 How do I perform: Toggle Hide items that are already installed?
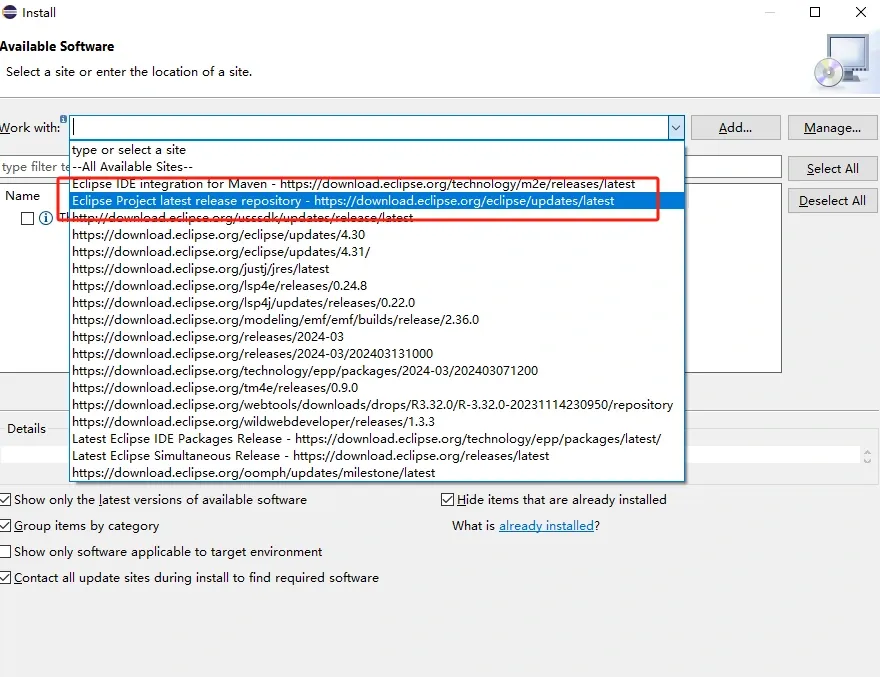pos(447,500)
